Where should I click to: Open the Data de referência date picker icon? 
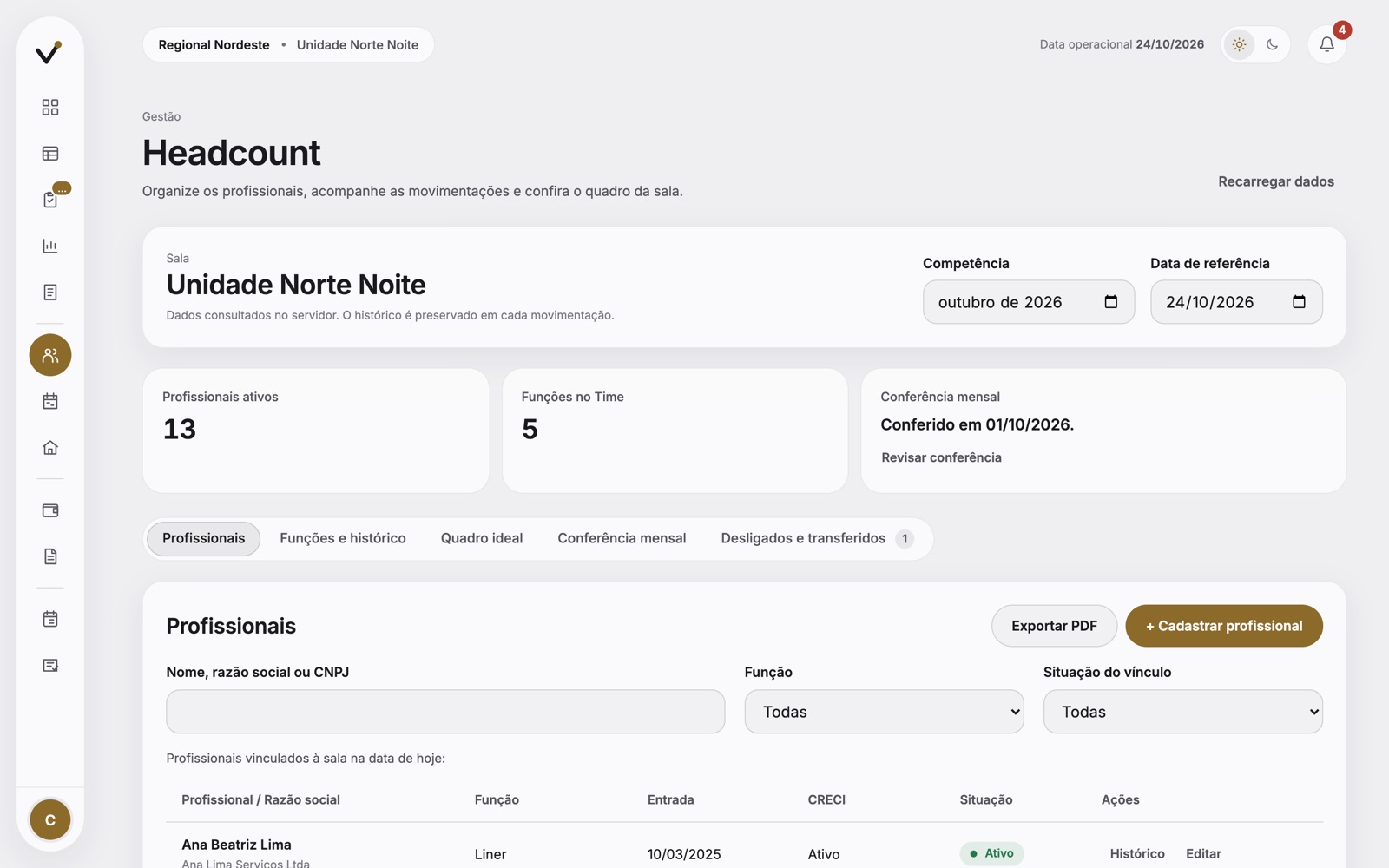click(1299, 302)
